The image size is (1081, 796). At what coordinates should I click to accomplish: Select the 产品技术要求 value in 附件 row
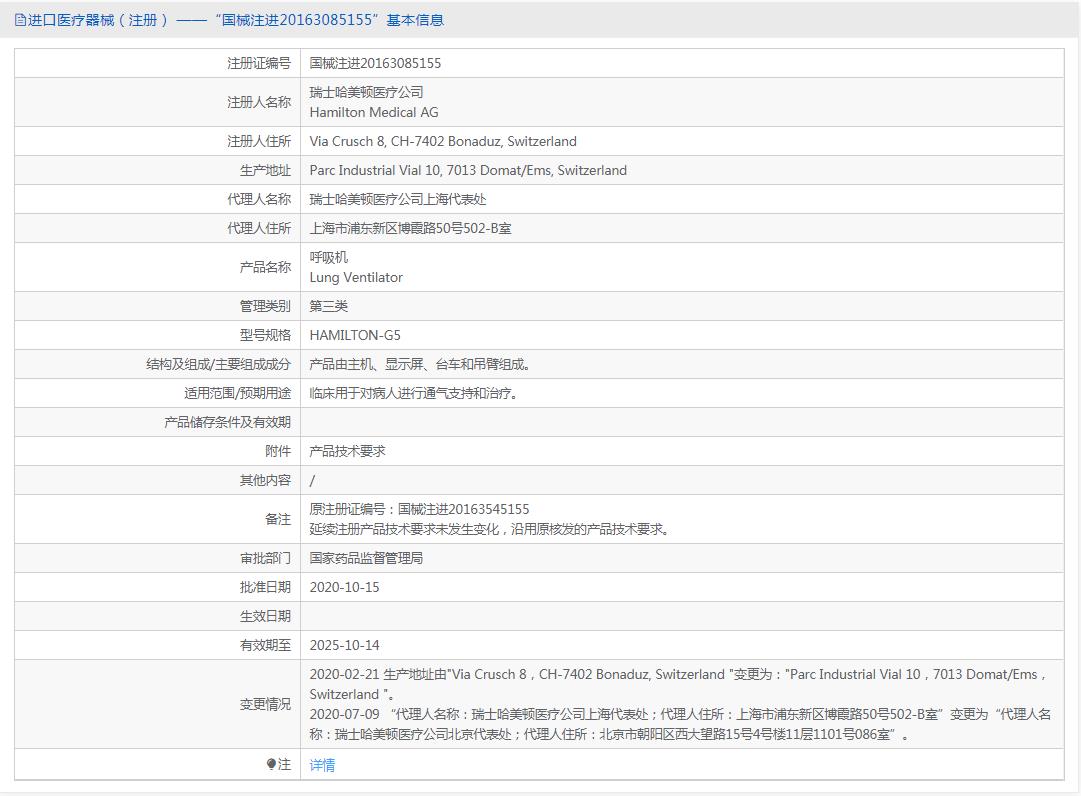[x=347, y=451]
